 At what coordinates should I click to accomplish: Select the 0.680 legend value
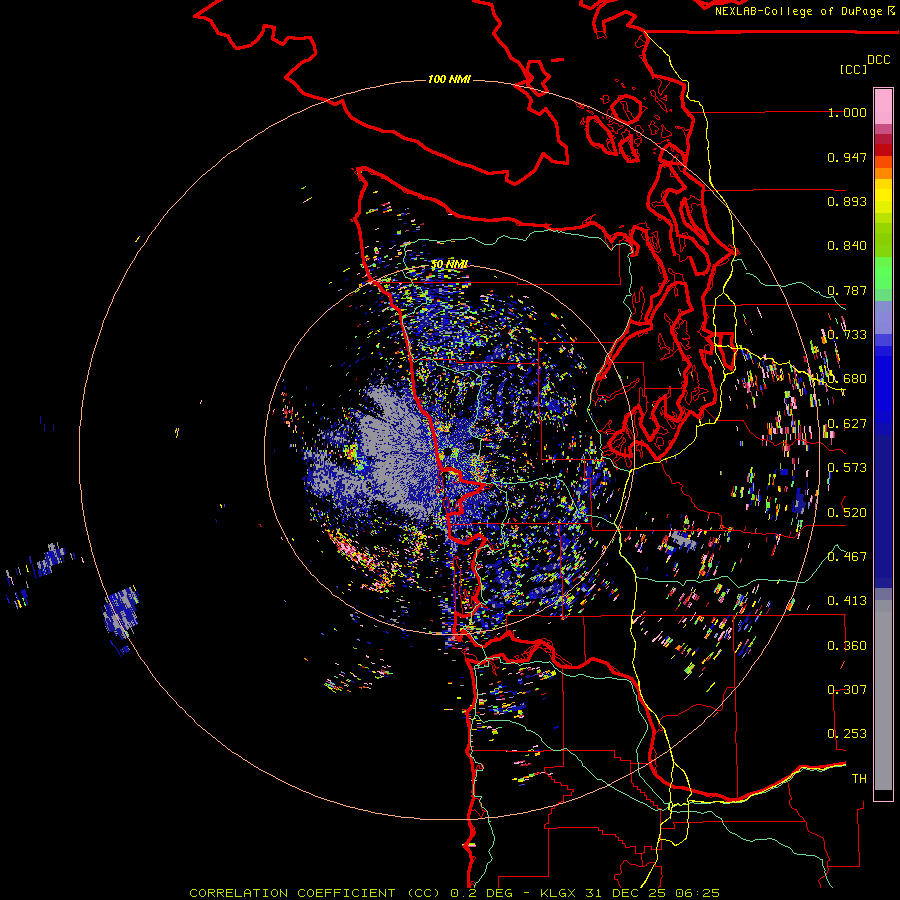tap(847, 379)
